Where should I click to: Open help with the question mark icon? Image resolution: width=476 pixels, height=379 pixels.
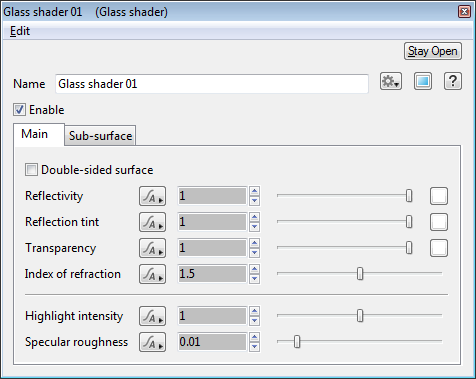click(453, 81)
